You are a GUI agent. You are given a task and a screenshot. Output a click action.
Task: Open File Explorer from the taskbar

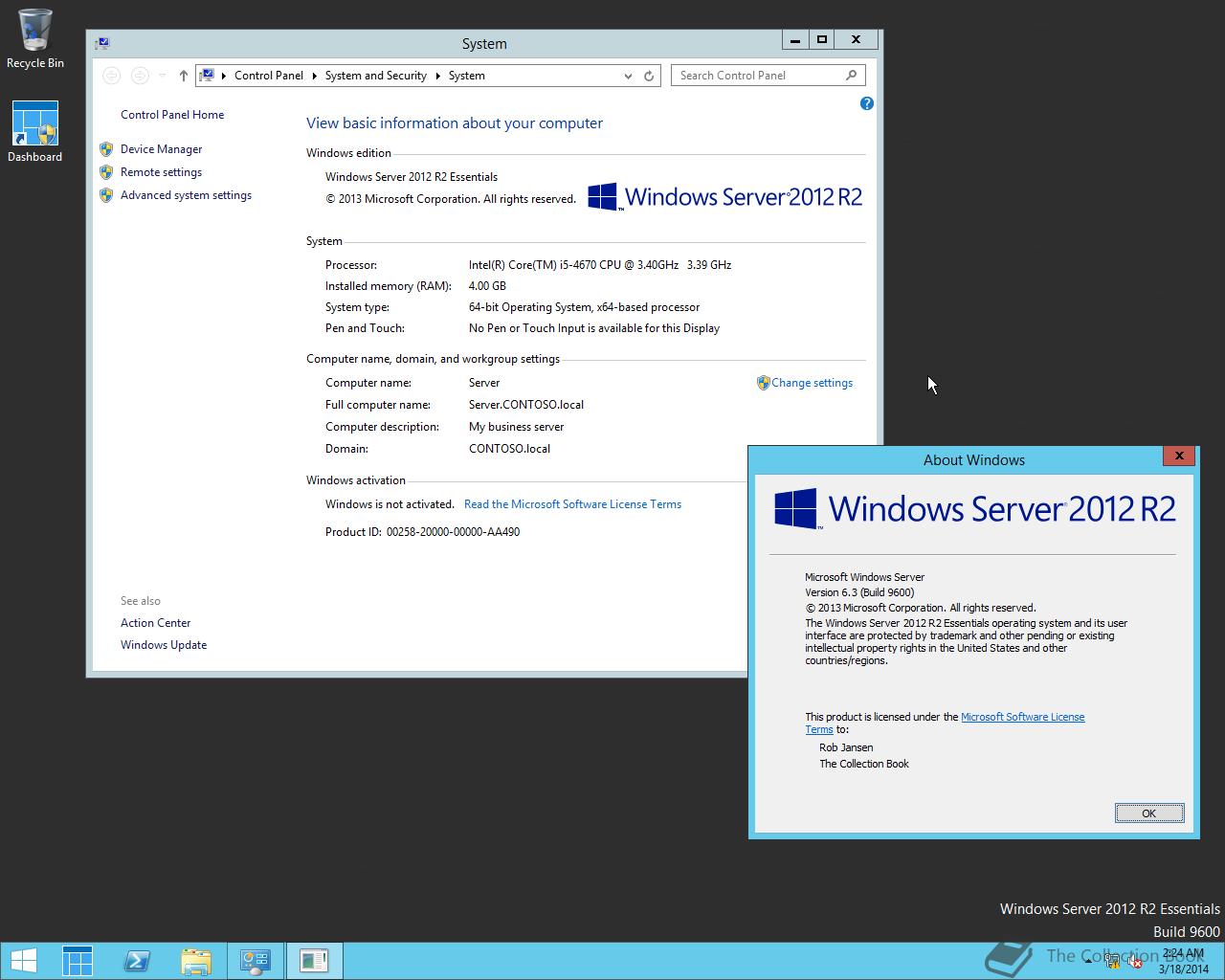(x=196, y=961)
